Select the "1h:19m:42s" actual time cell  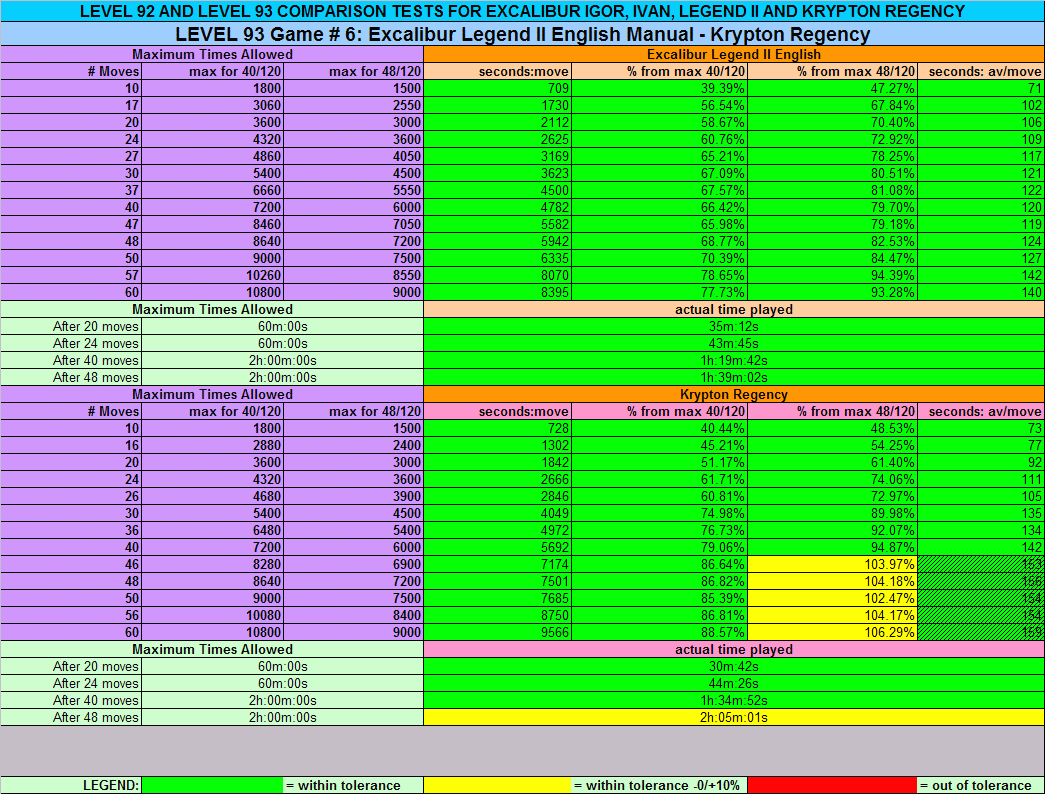[x=734, y=361]
